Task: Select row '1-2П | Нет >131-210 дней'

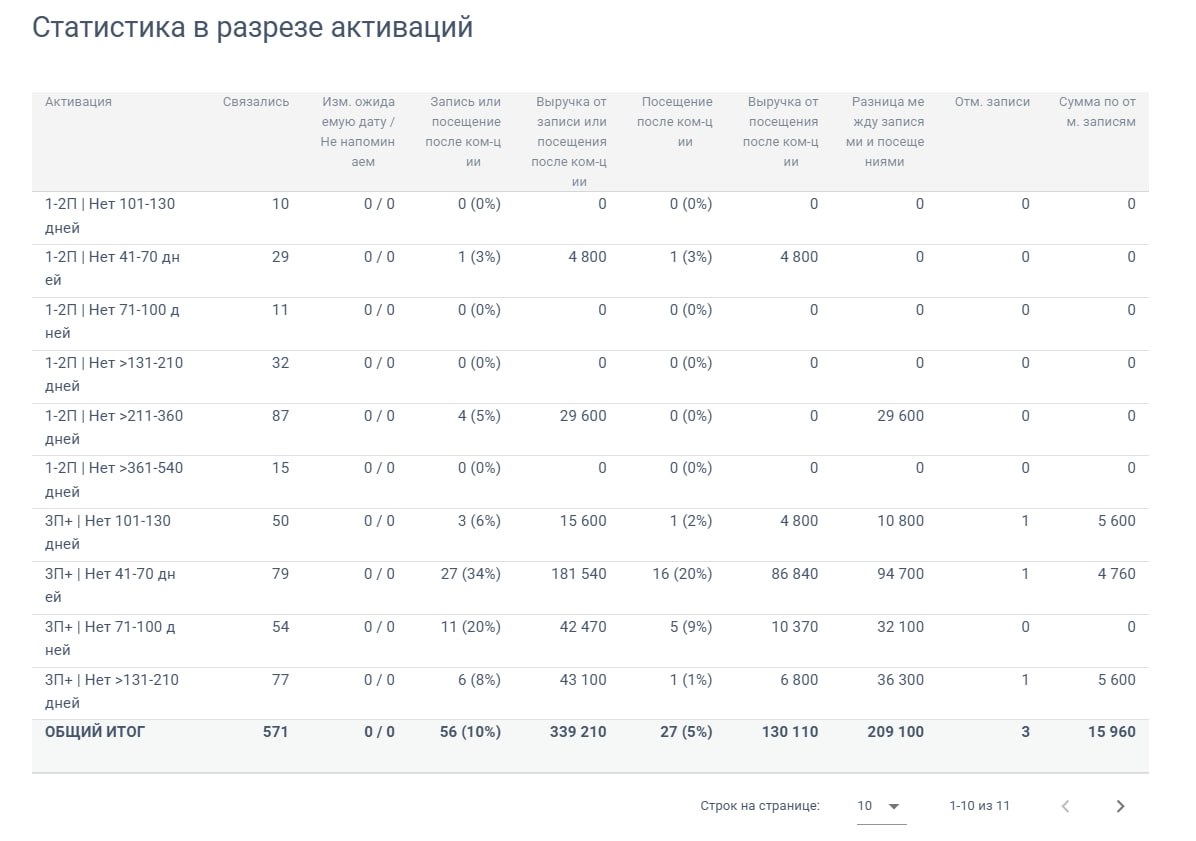Action: click(x=590, y=377)
